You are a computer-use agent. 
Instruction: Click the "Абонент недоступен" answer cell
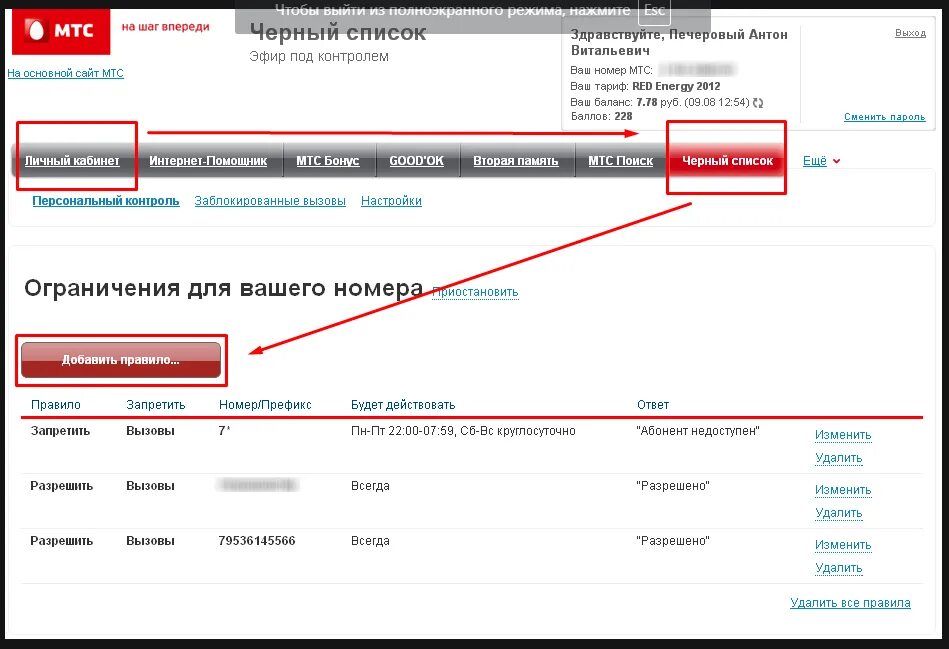click(698, 431)
